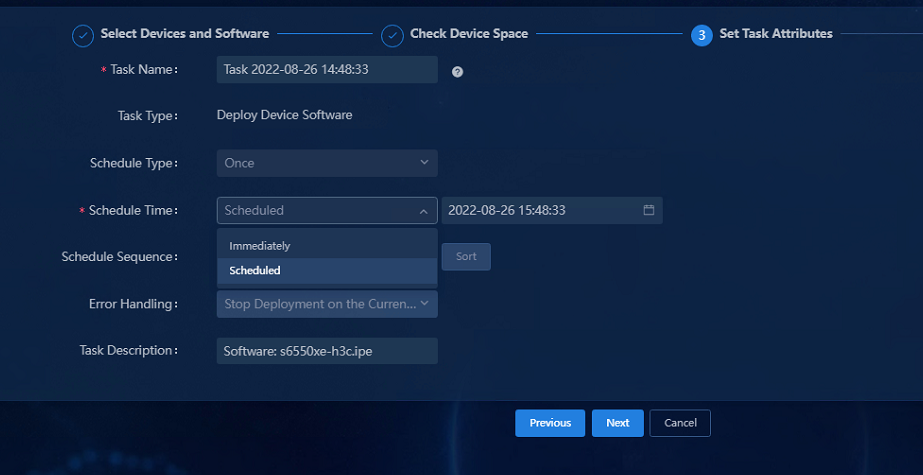Screen dimensions: 923x475
Task: Go to the Check Device Space step
Action: tap(469, 34)
